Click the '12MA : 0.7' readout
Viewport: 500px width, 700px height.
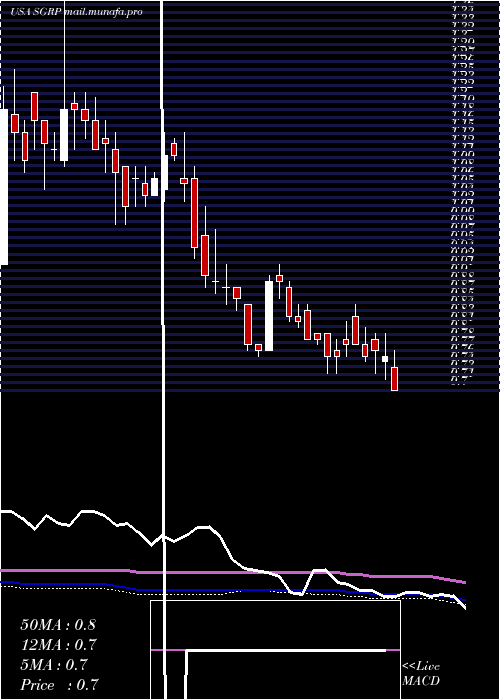[x=58, y=645]
